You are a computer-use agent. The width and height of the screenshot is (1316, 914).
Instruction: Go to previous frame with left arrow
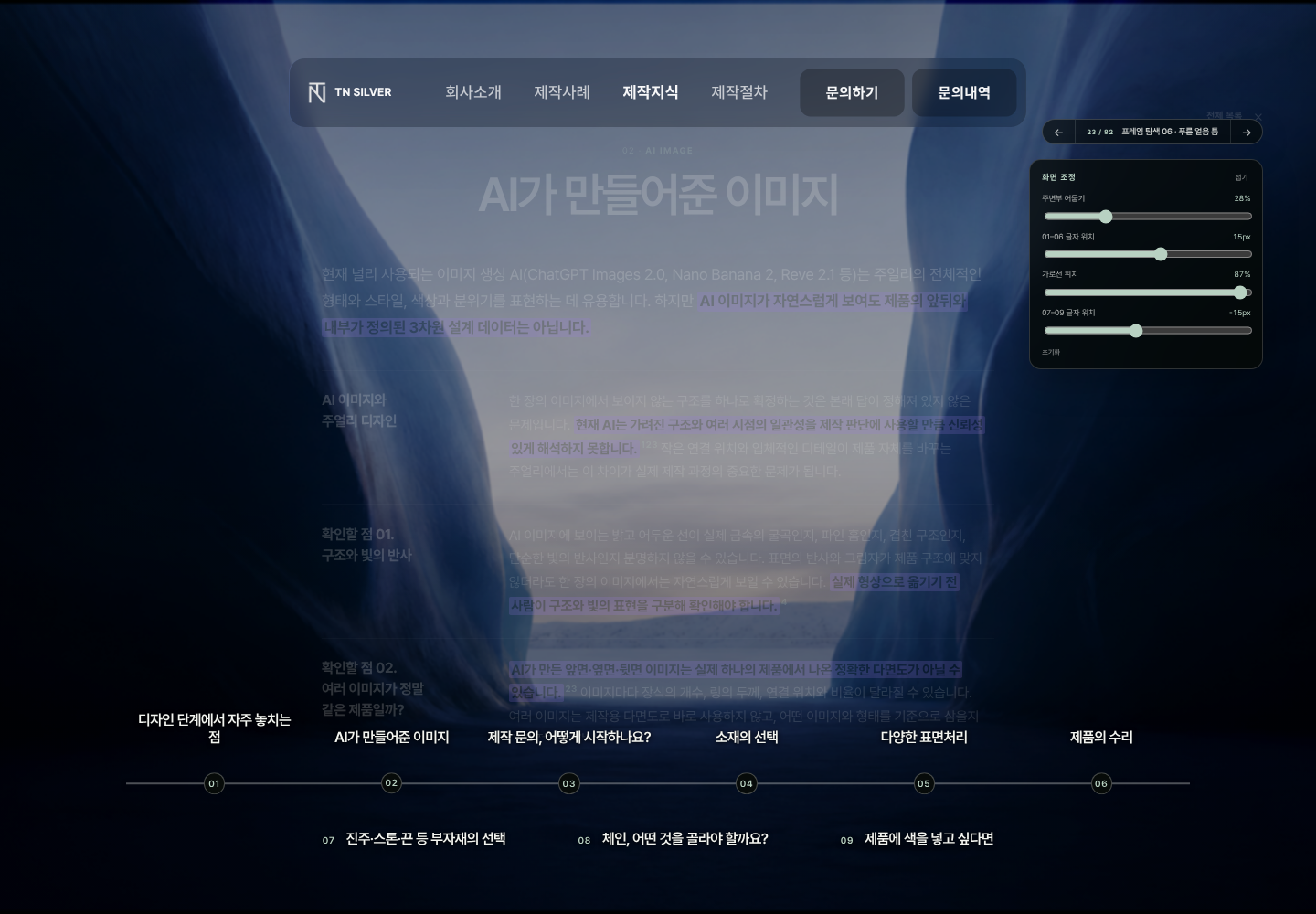click(x=1058, y=133)
